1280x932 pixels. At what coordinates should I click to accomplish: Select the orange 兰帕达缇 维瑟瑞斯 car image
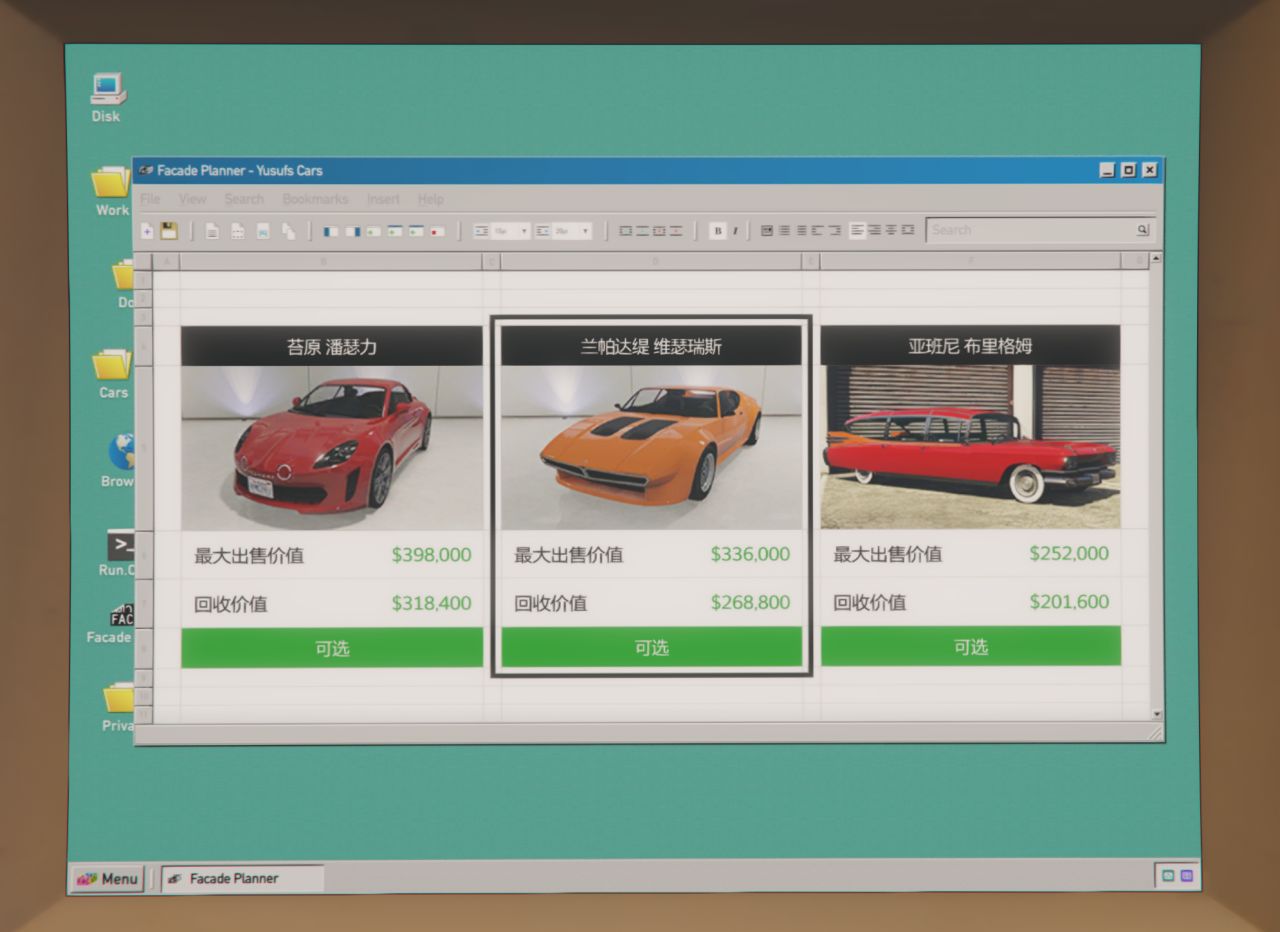[x=652, y=447]
